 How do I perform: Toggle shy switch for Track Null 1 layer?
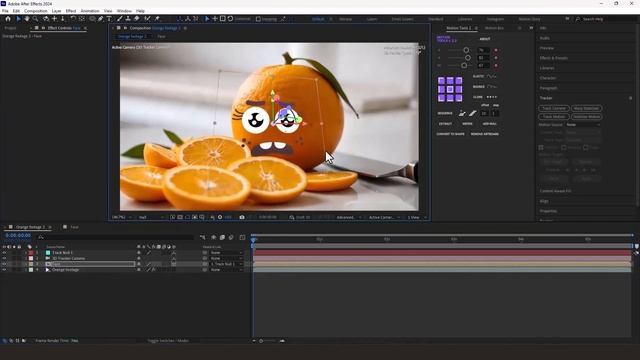tap(139, 253)
